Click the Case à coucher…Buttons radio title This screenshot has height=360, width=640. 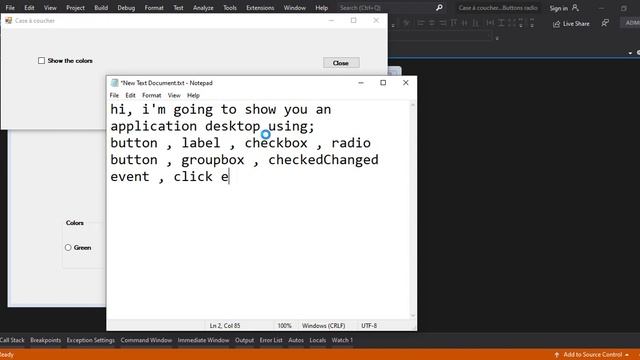[x=498, y=8]
